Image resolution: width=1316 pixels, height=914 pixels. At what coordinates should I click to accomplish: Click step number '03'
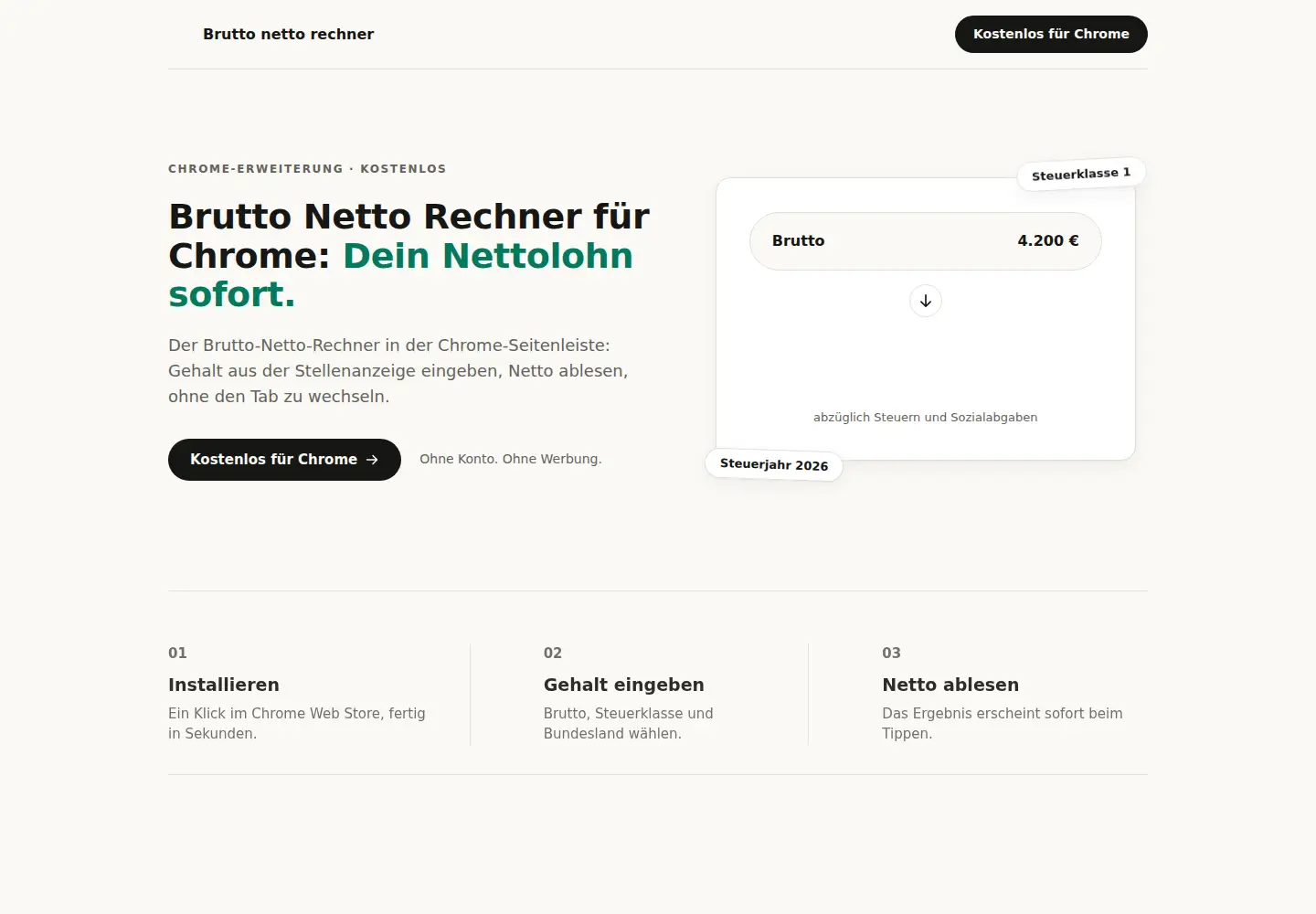[x=891, y=653]
